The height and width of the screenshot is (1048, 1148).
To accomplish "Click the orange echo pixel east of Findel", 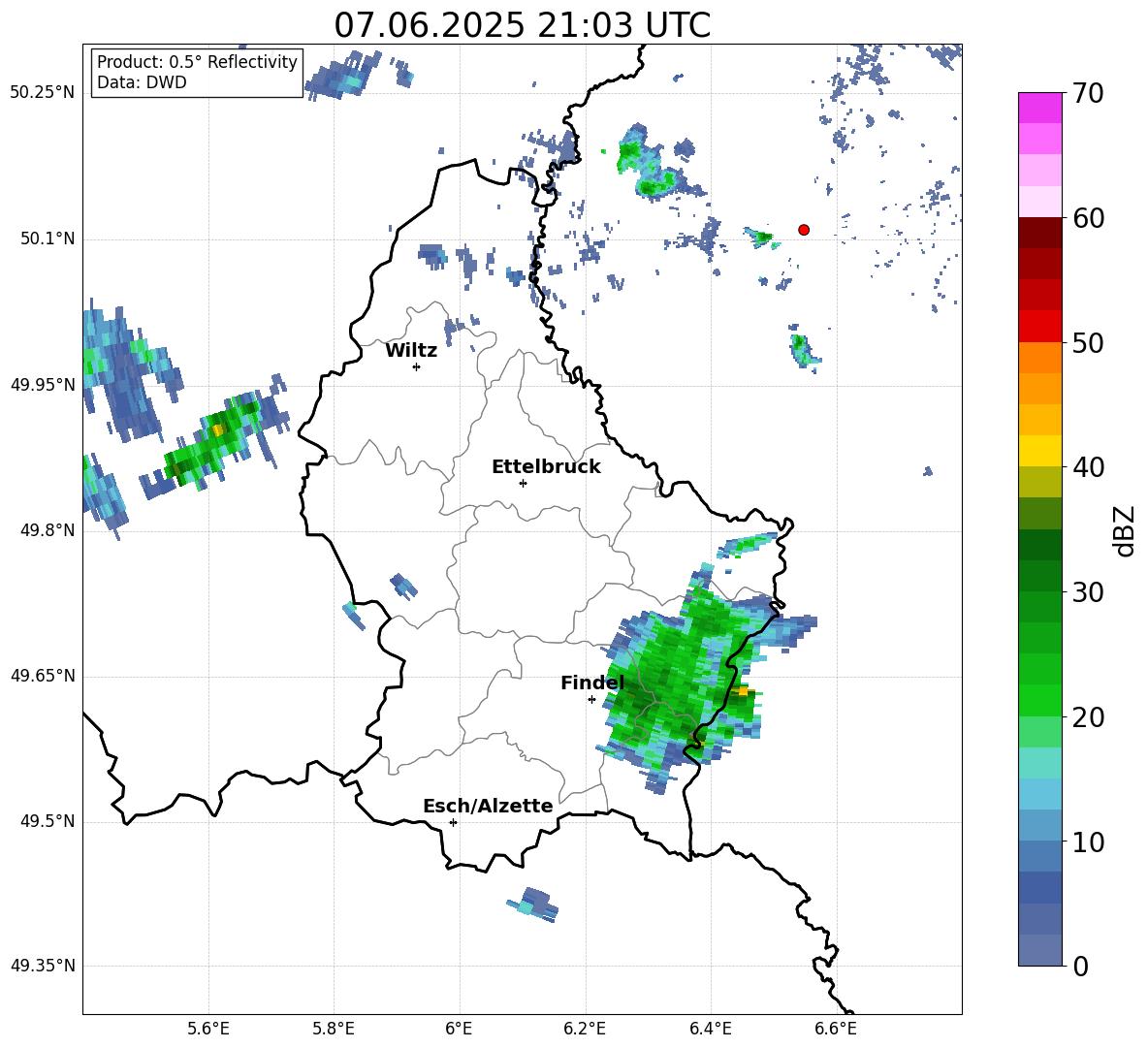I will 743,691.
